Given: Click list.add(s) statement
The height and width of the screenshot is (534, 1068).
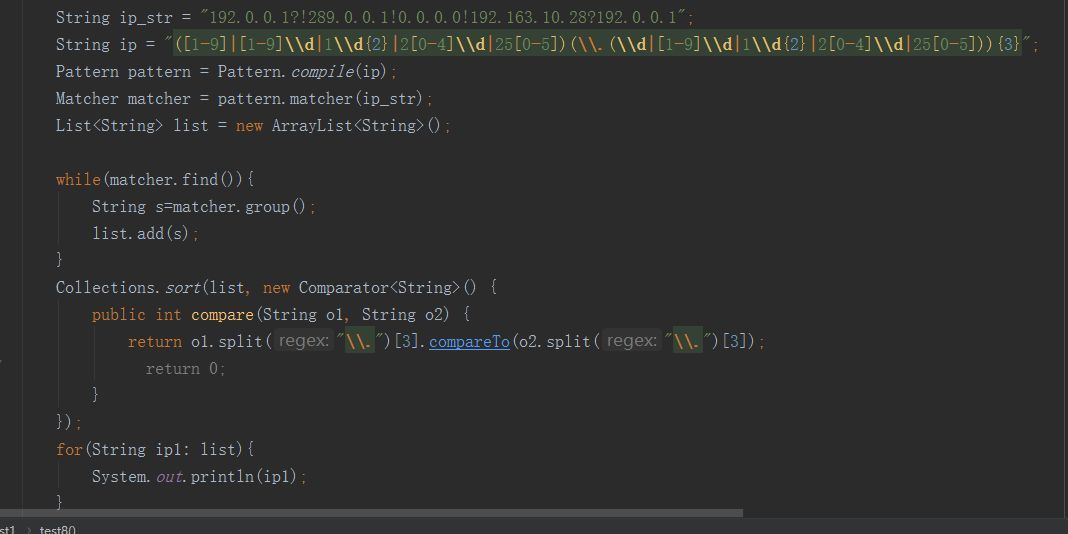Looking at the screenshot, I should pyautogui.click(x=146, y=234).
